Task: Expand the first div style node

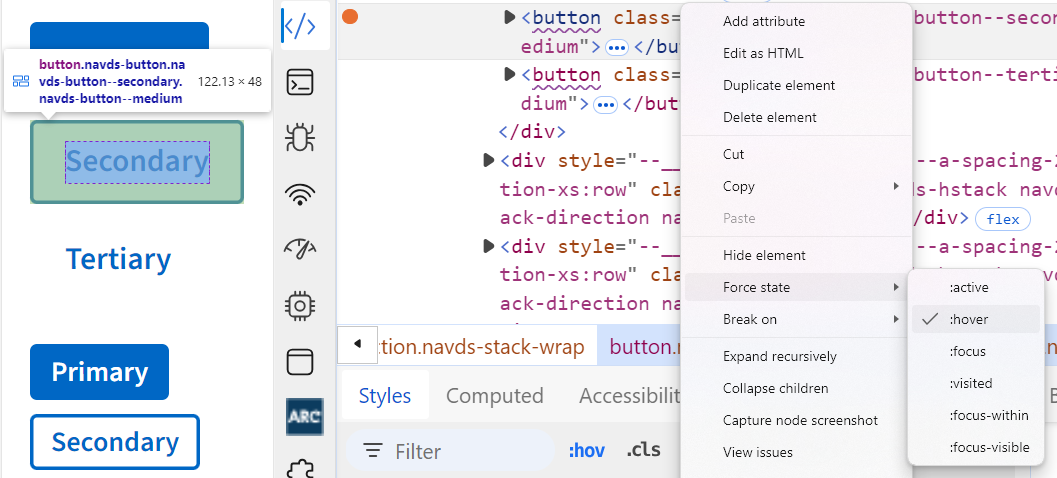Action: click(x=489, y=160)
